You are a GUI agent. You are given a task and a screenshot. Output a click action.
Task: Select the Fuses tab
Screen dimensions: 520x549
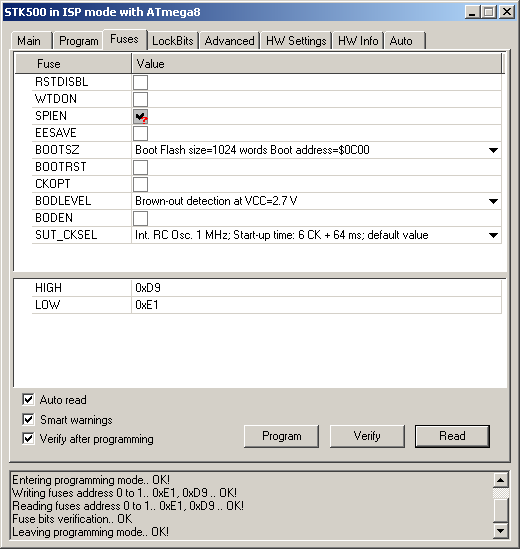click(124, 39)
